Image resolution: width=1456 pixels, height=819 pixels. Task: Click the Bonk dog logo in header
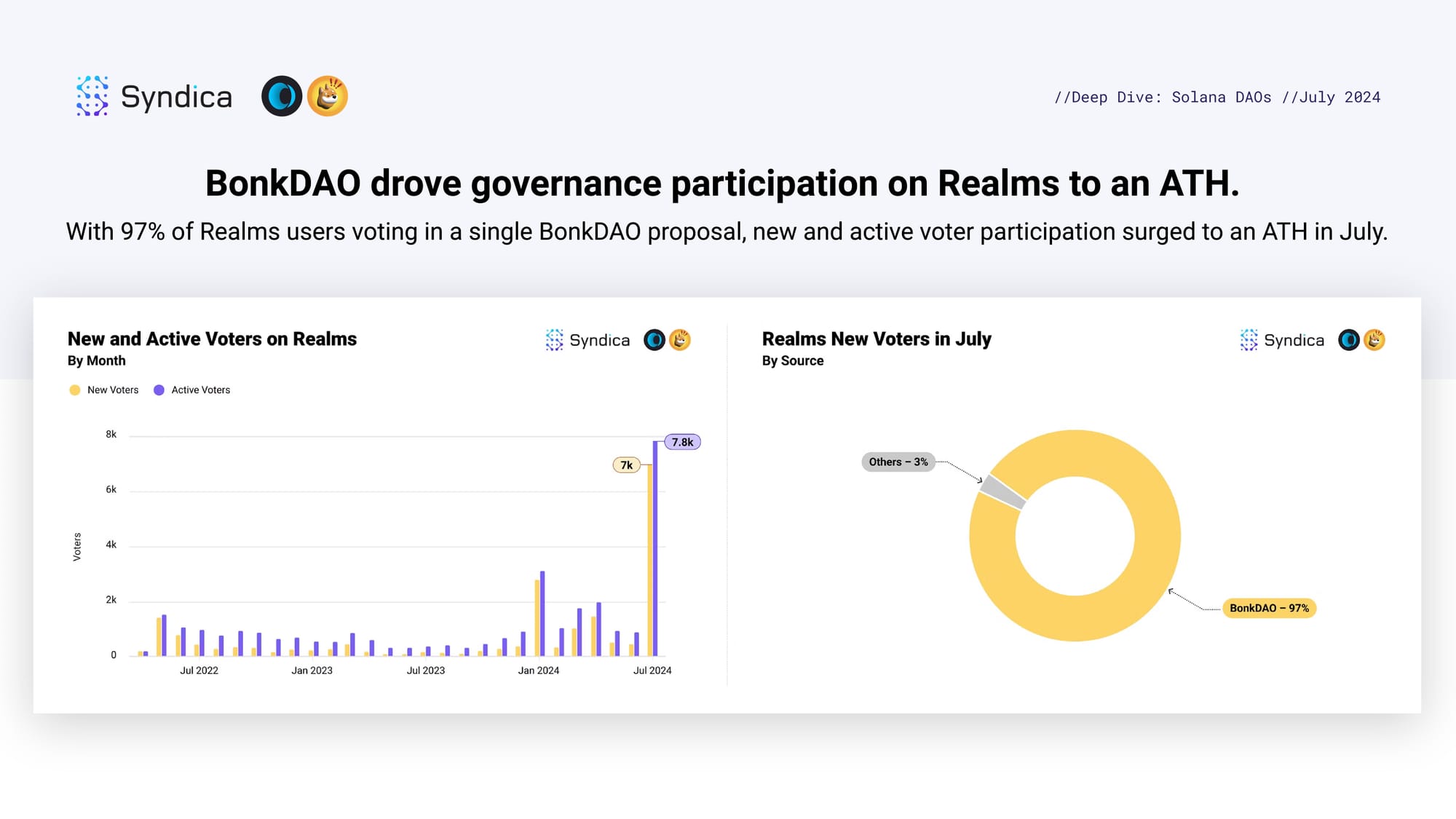(328, 96)
